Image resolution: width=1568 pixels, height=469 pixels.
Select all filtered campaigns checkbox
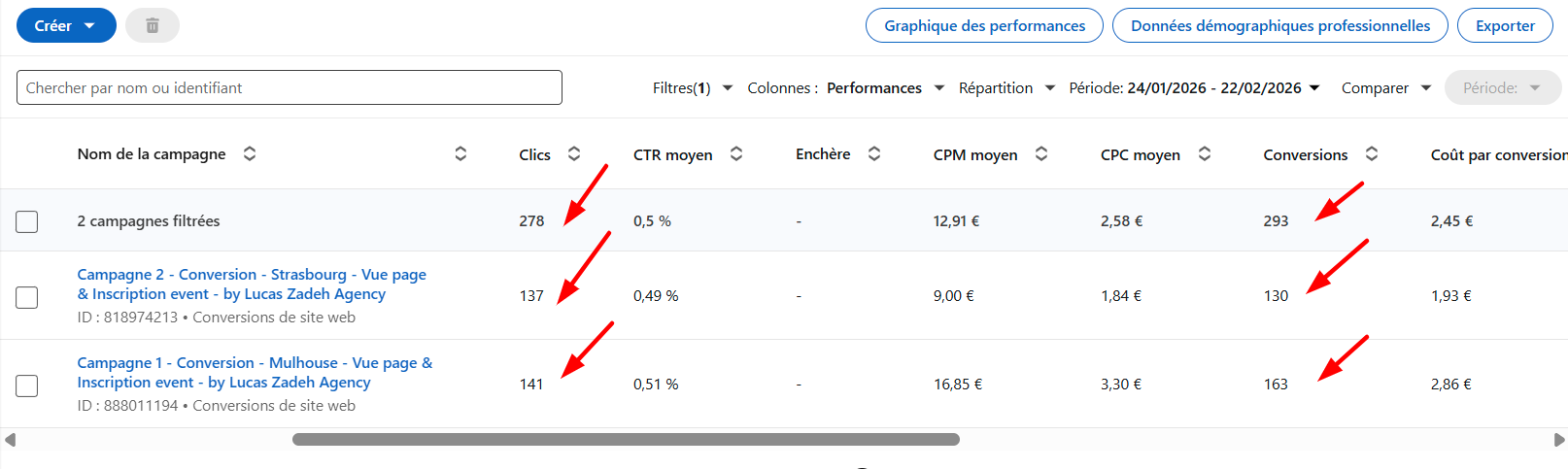click(x=27, y=221)
